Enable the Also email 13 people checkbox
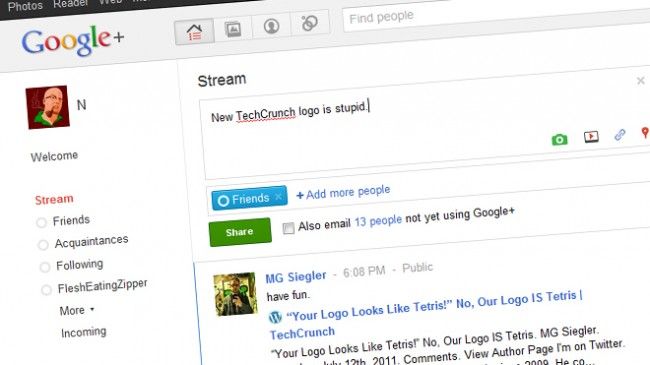 click(x=288, y=228)
